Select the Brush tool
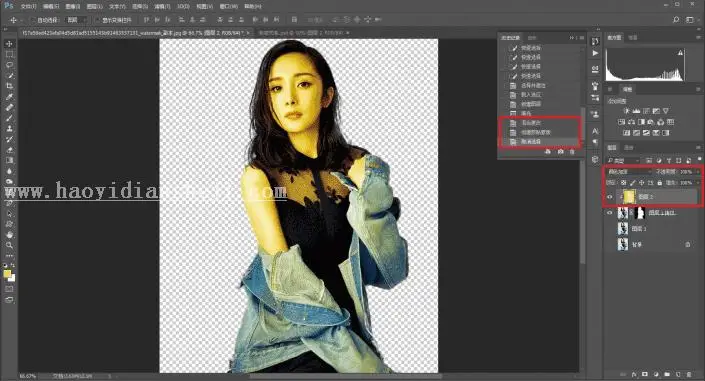 click(x=9, y=118)
